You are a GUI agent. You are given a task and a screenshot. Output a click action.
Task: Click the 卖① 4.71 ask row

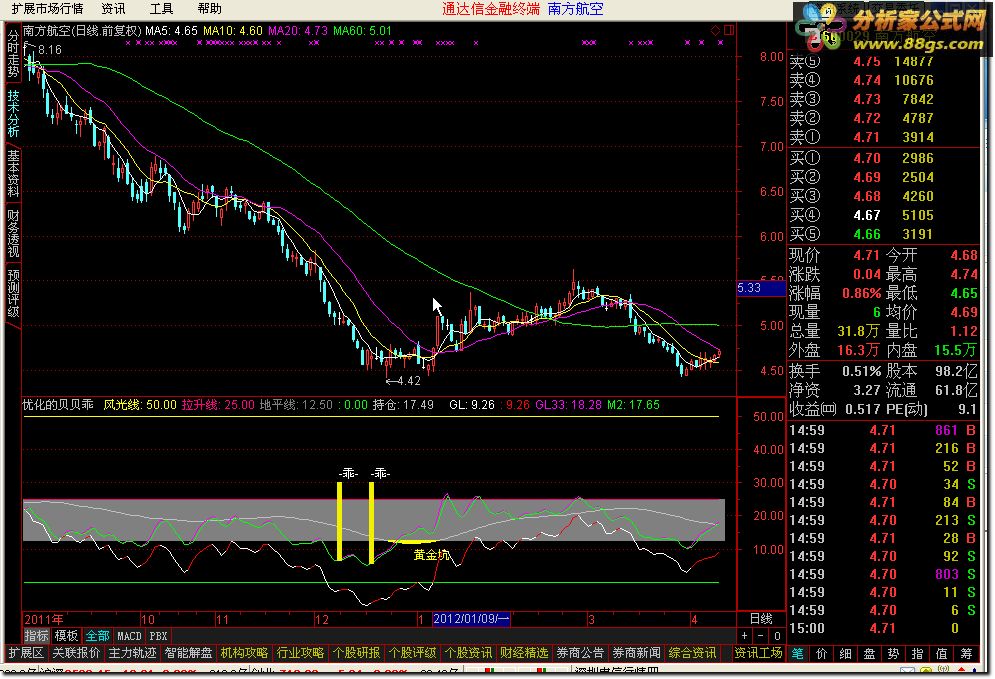(x=883, y=137)
